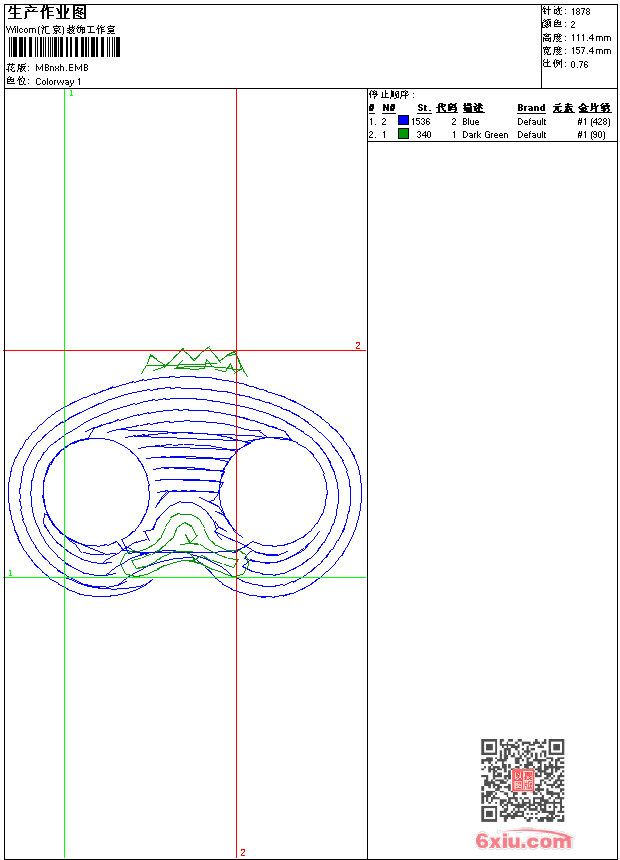Select the Dark Green row in stop sequence
Viewport: 620px width, 860px height.
pyautogui.click(x=484, y=134)
